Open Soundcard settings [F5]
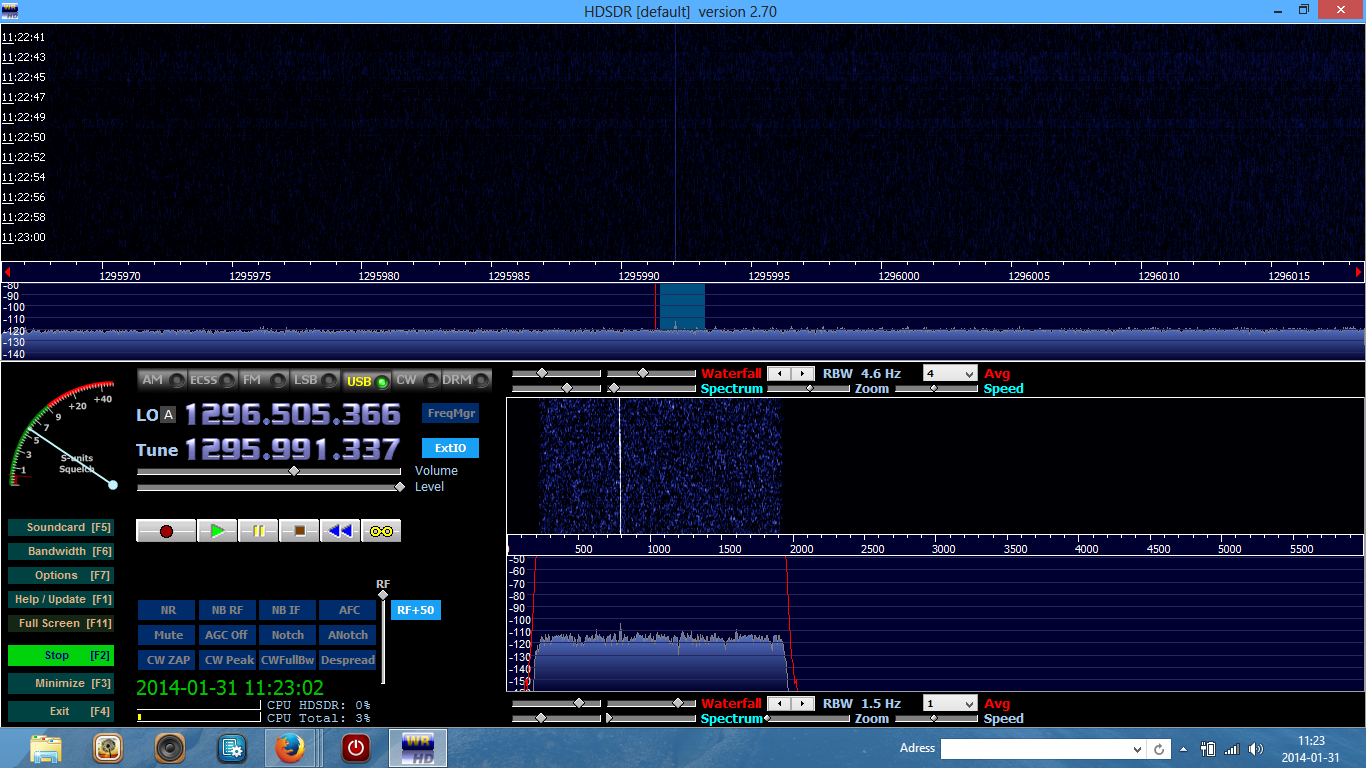 point(60,527)
